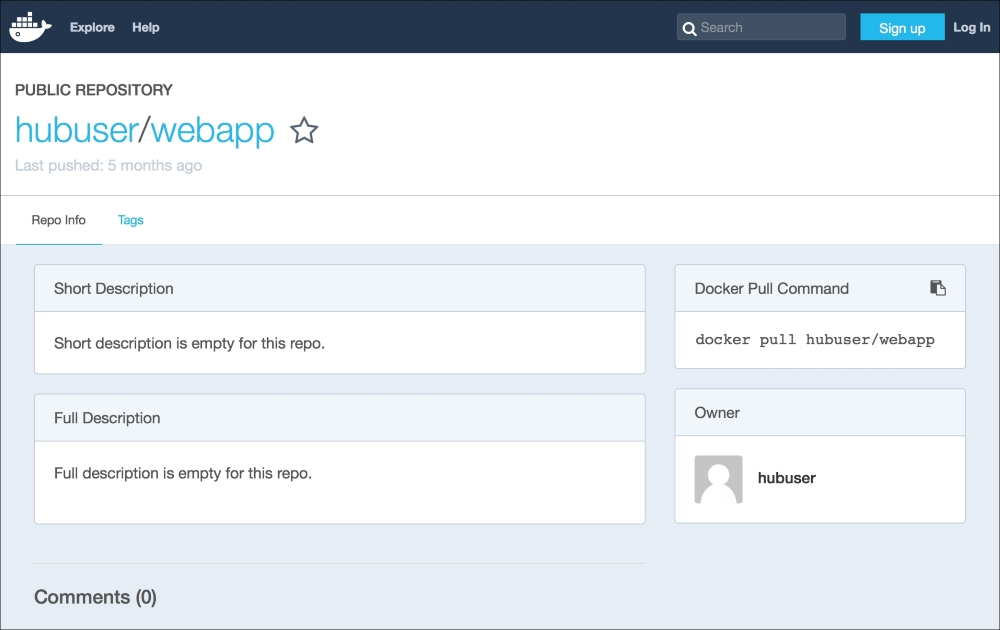
Task: Copy the Docker pull command
Action: [x=938, y=288]
